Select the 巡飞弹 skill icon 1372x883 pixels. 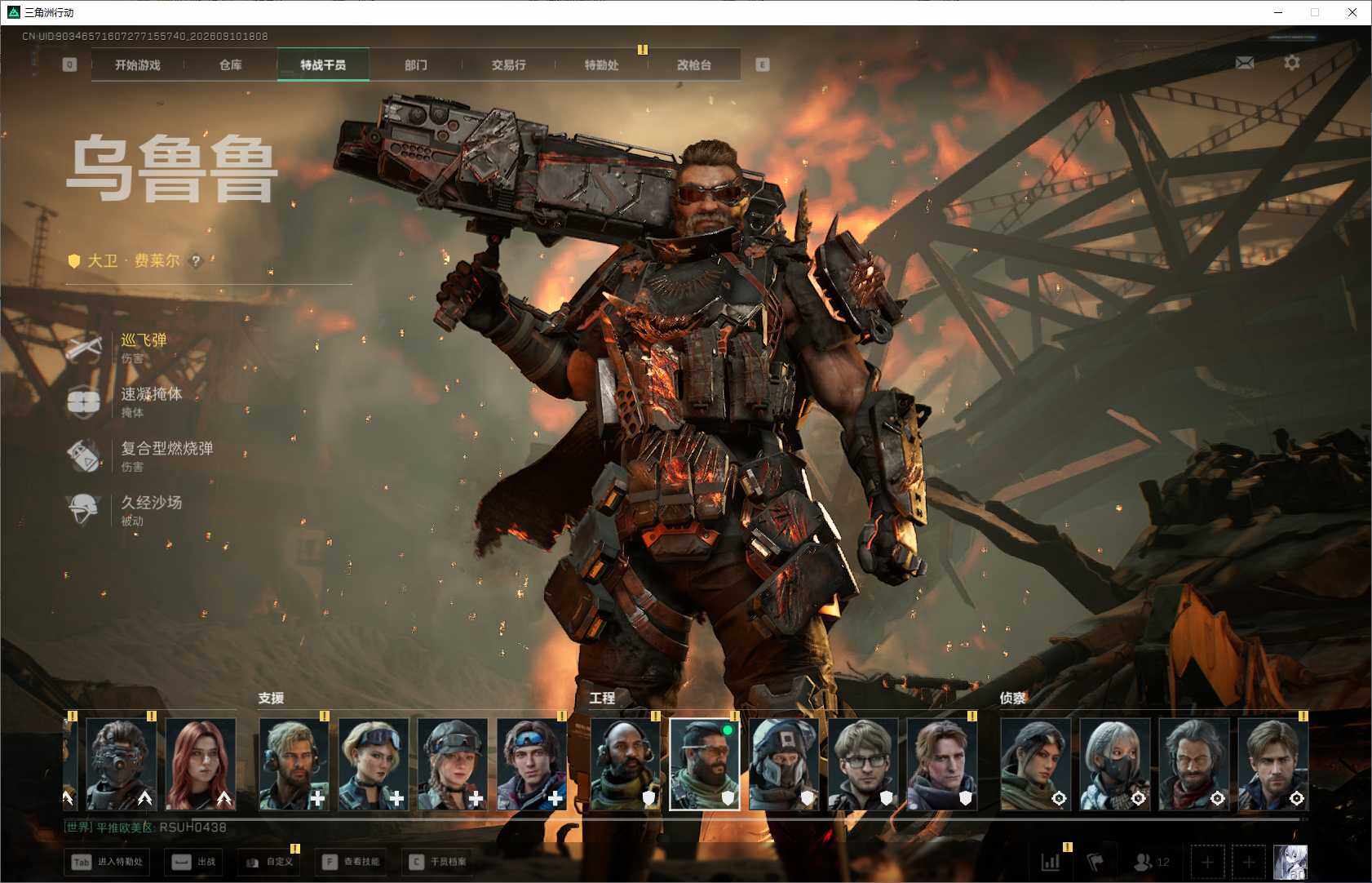coord(83,348)
